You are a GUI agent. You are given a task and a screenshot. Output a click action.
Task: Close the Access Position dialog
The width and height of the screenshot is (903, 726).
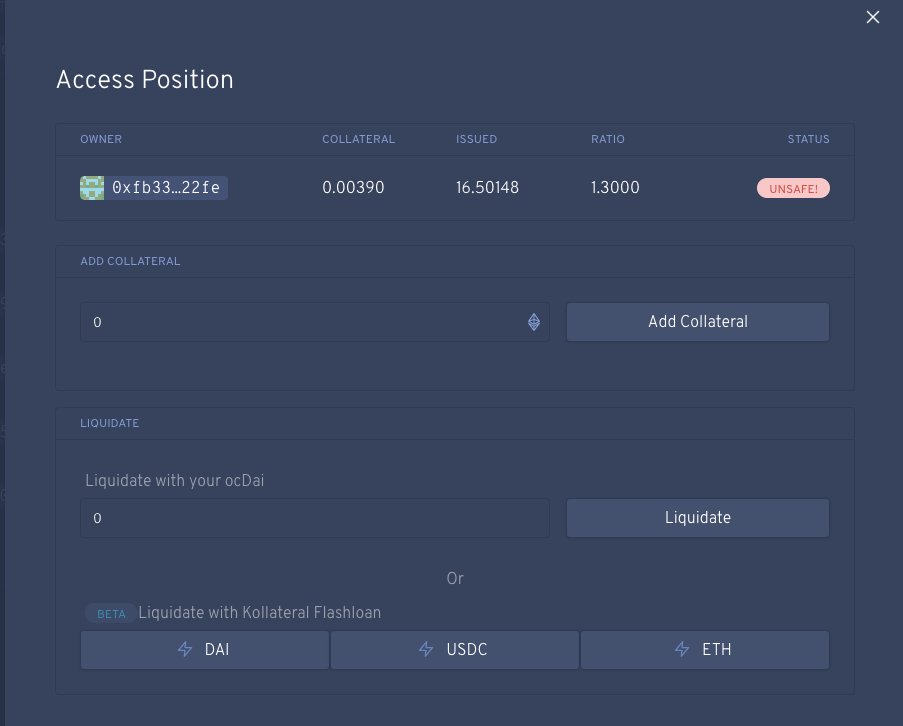(x=872, y=17)
